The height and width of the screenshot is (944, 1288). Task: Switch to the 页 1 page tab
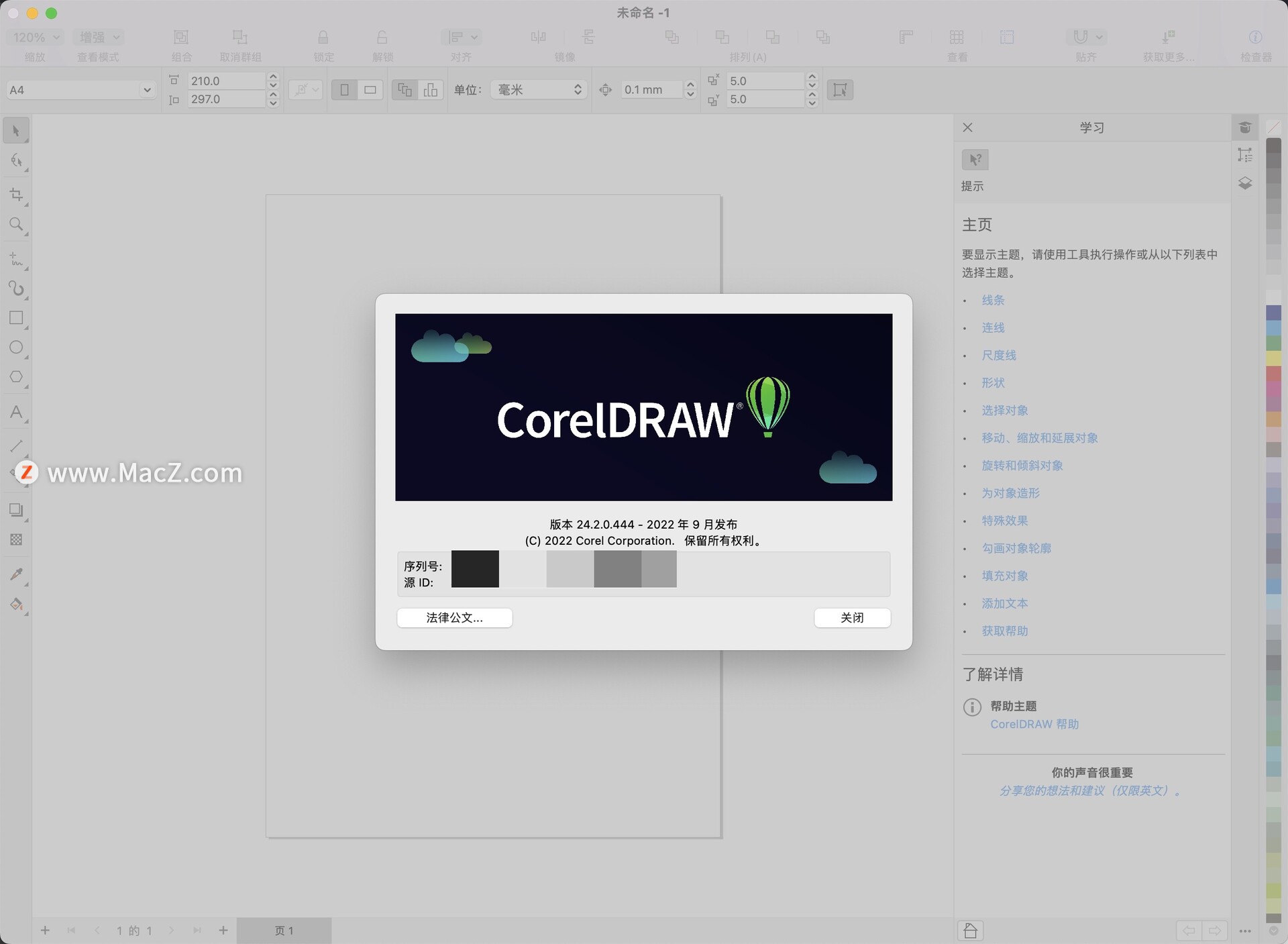284,931
